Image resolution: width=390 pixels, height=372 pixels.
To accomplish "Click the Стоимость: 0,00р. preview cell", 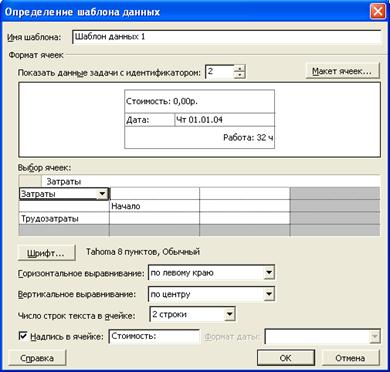I will click(x=199, y=101).
